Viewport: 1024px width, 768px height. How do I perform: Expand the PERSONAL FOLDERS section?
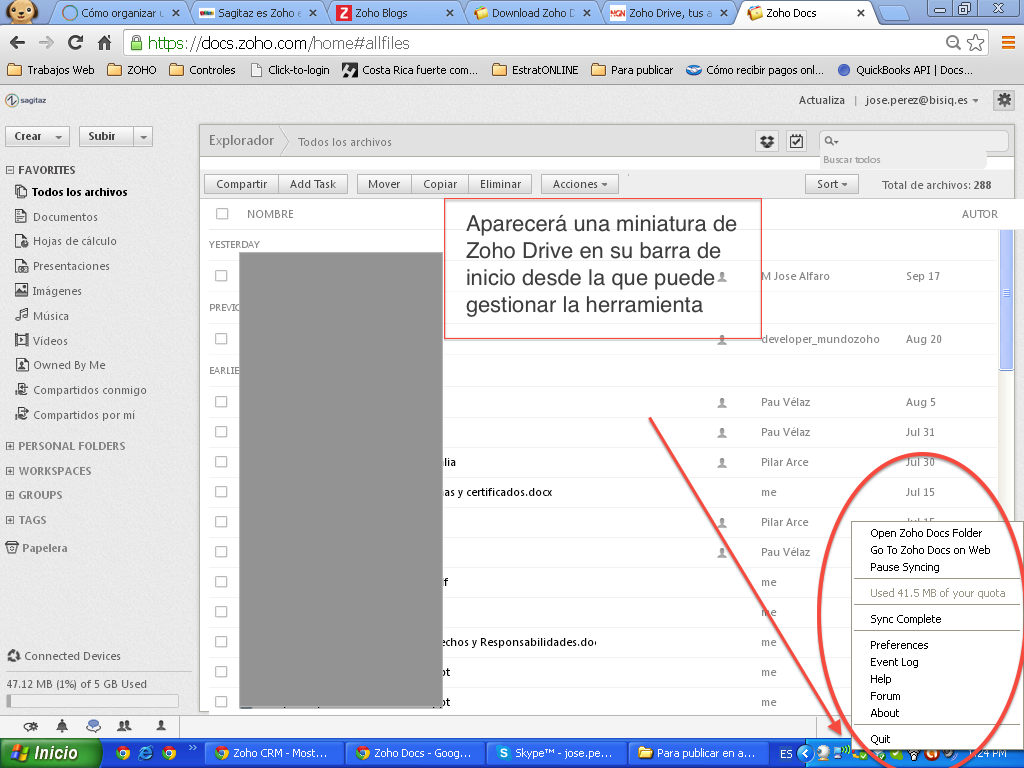(71, 446)
